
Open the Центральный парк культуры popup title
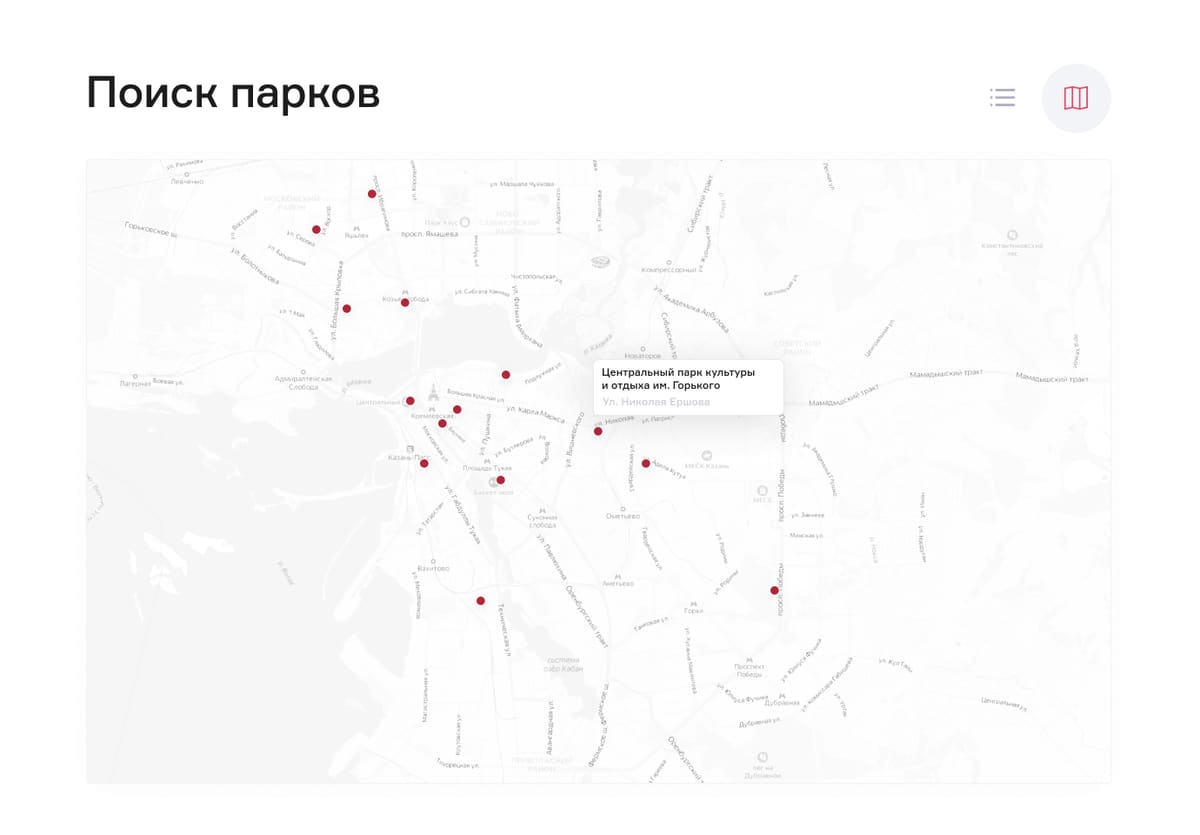click(678, 378)
